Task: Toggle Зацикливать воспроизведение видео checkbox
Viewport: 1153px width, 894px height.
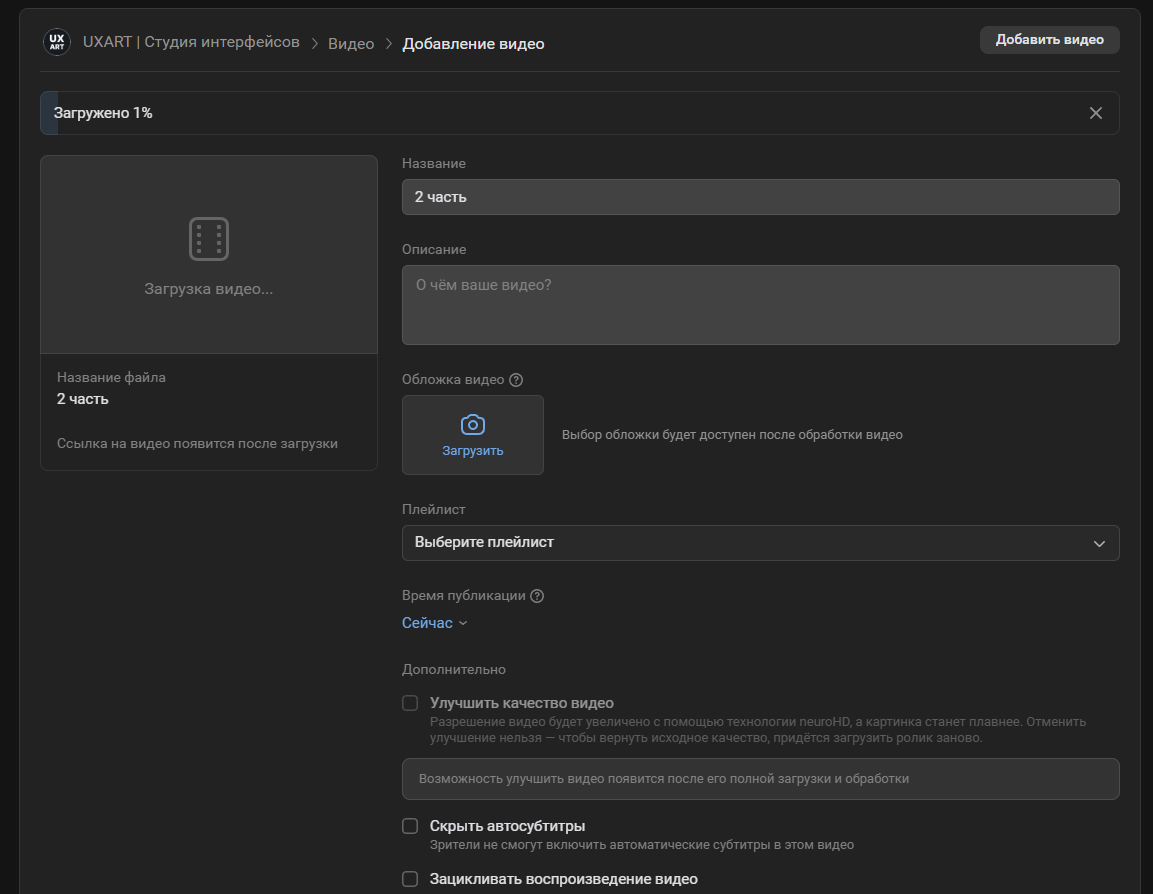Action: [x=410, y=879]
